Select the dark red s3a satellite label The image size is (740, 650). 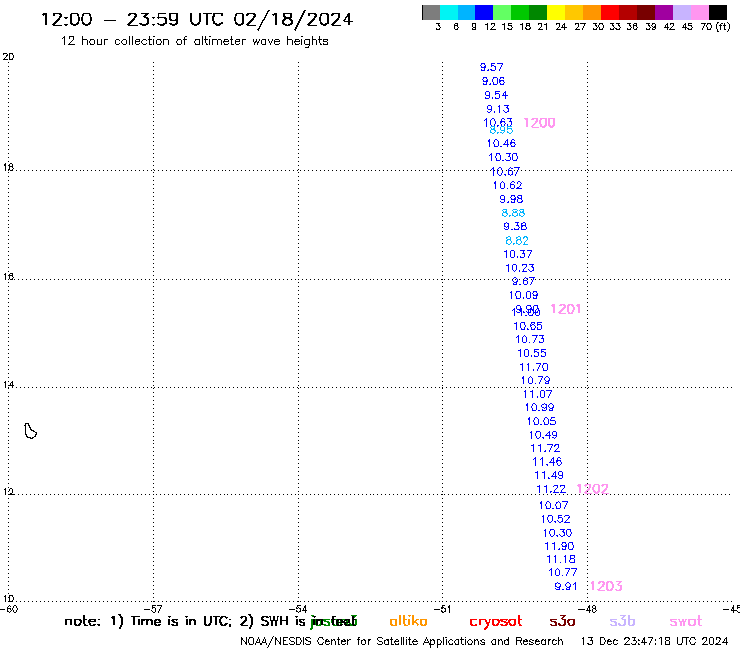563,621
